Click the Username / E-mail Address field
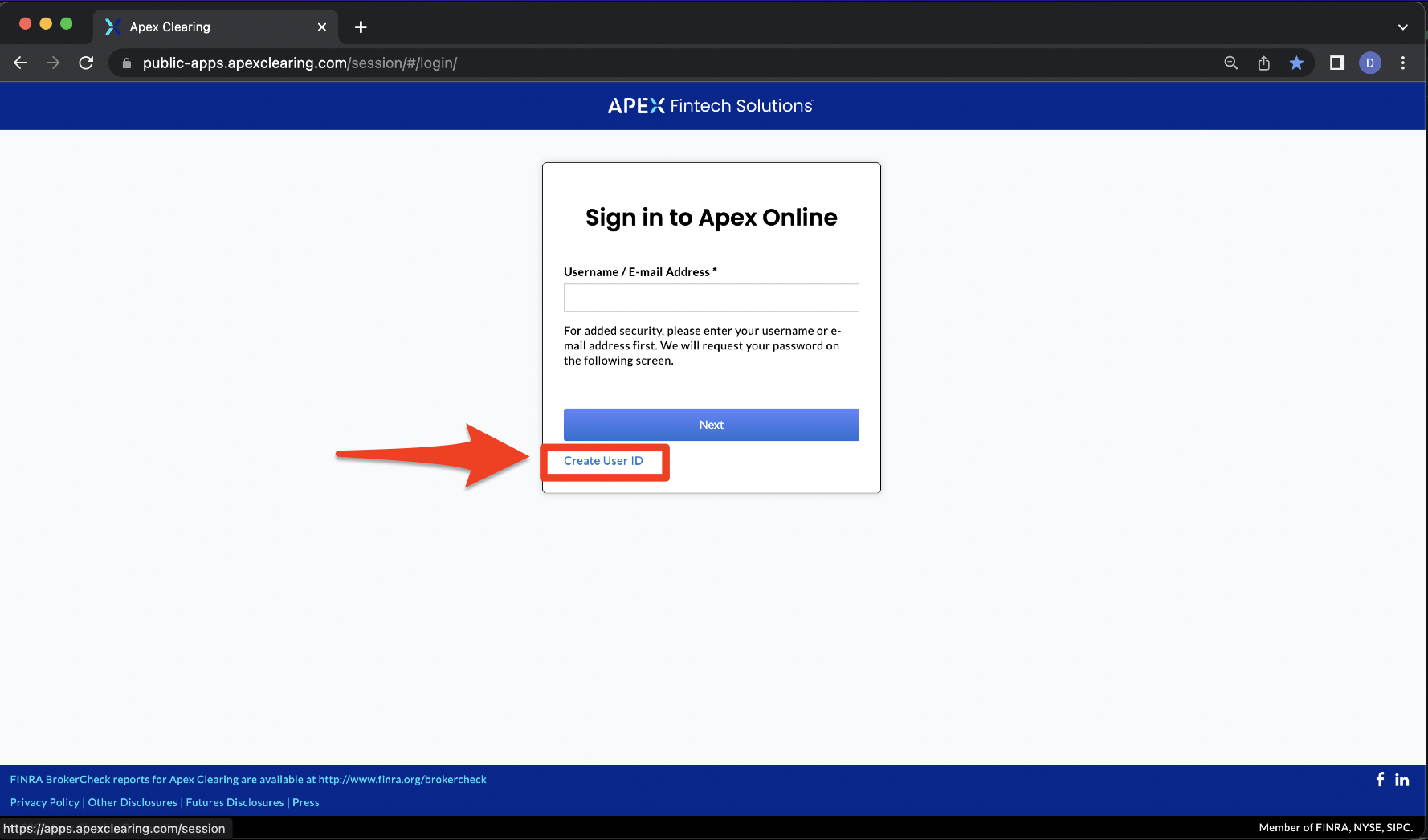The image size is (1428, 840). pos(711,297)
